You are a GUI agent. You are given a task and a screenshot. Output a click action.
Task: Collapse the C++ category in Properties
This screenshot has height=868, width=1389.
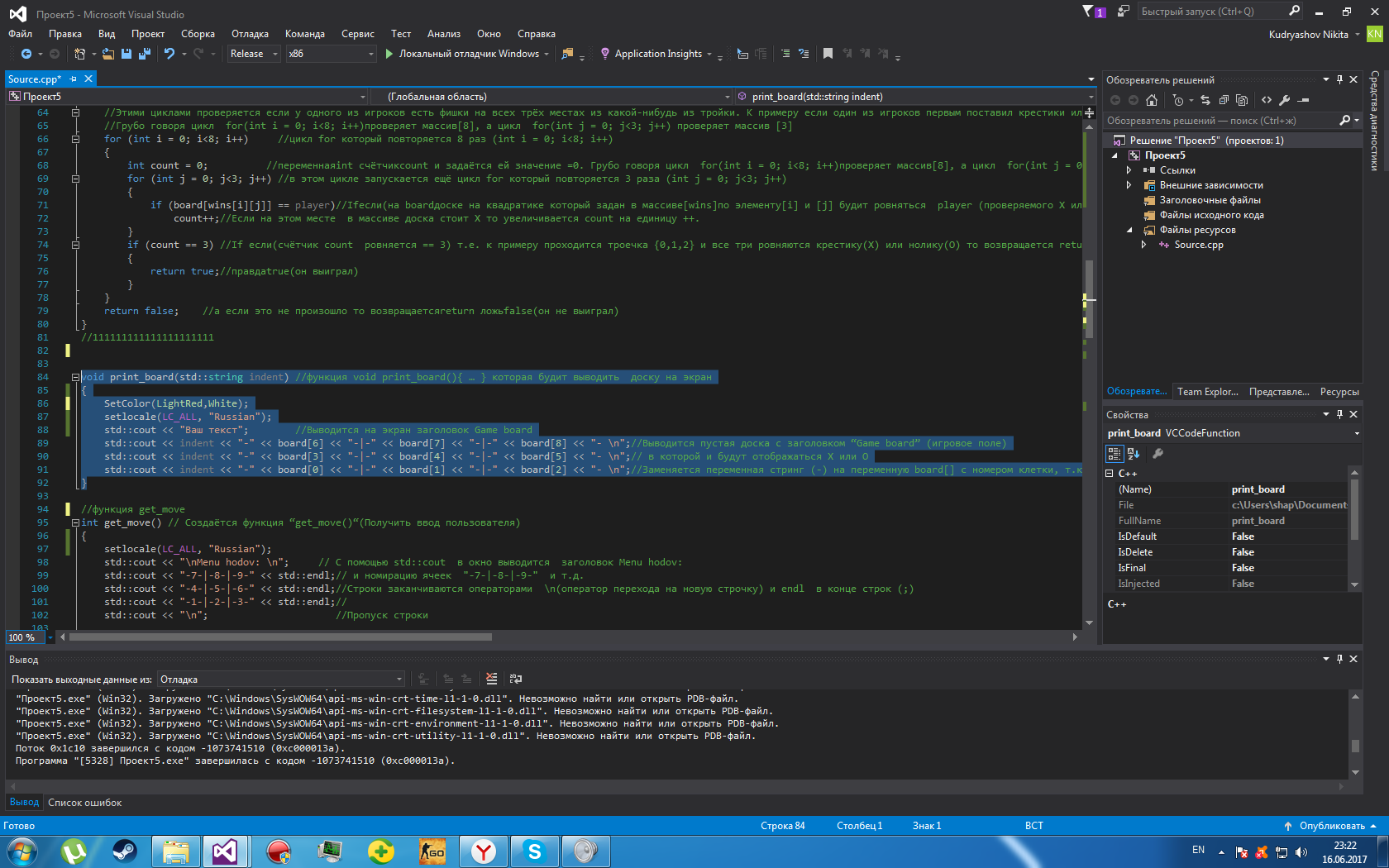coord(1110,474)
